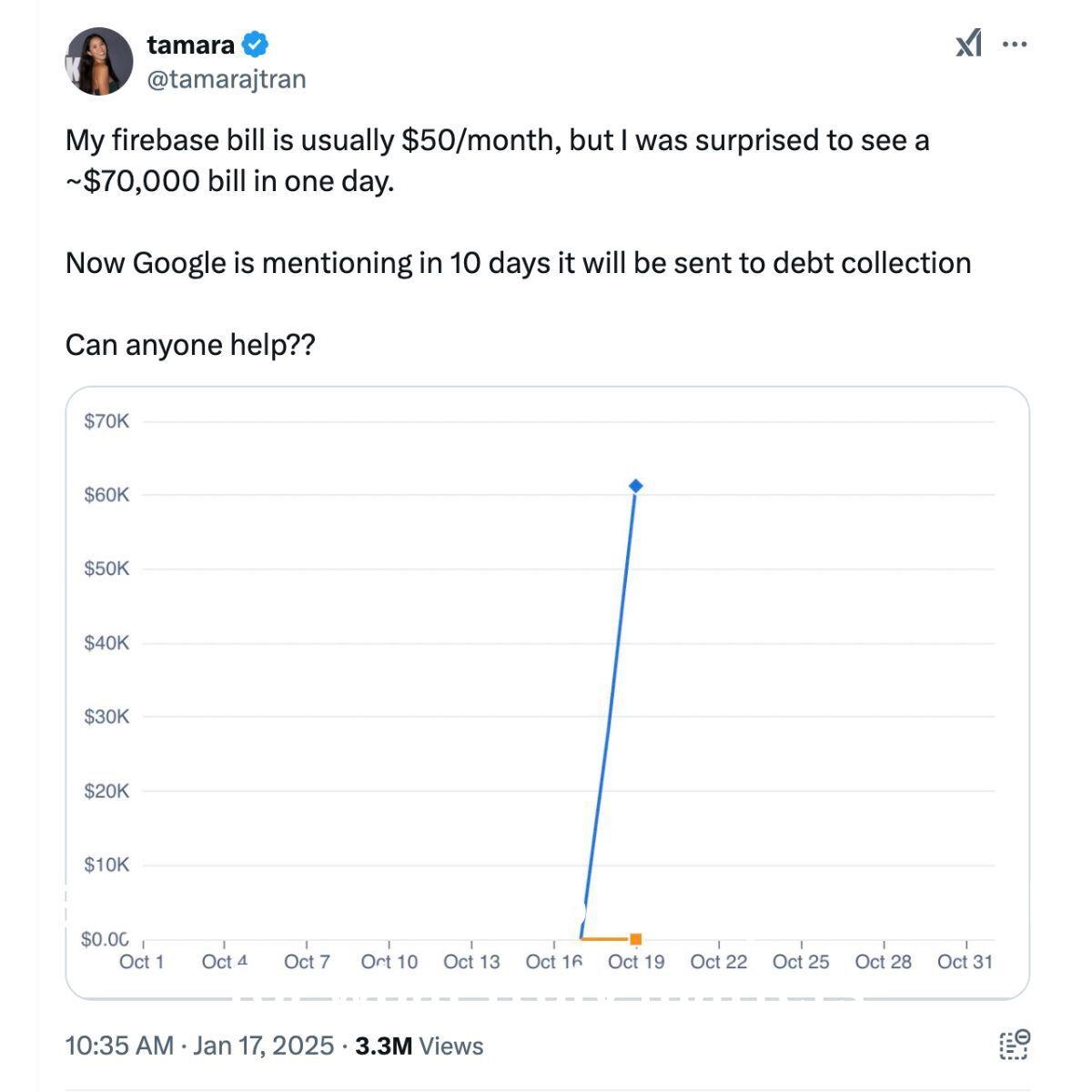Click the @tamarajtran handle link
1092x1092 pixels.
[227, 80]
